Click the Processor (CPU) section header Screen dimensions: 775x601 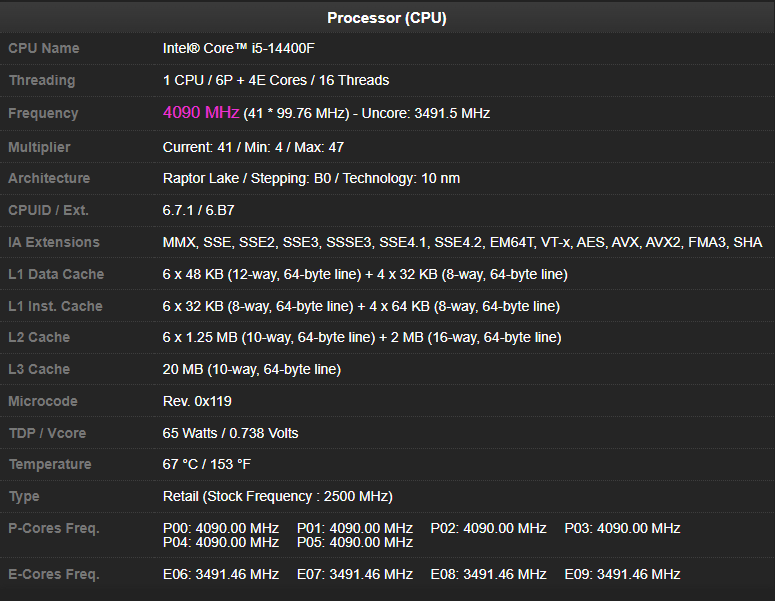pos(387,18)
